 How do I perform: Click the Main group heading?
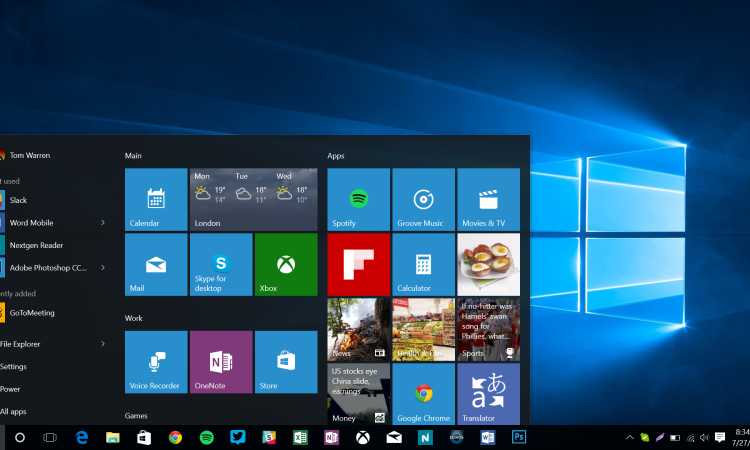(x=133, y=155)
